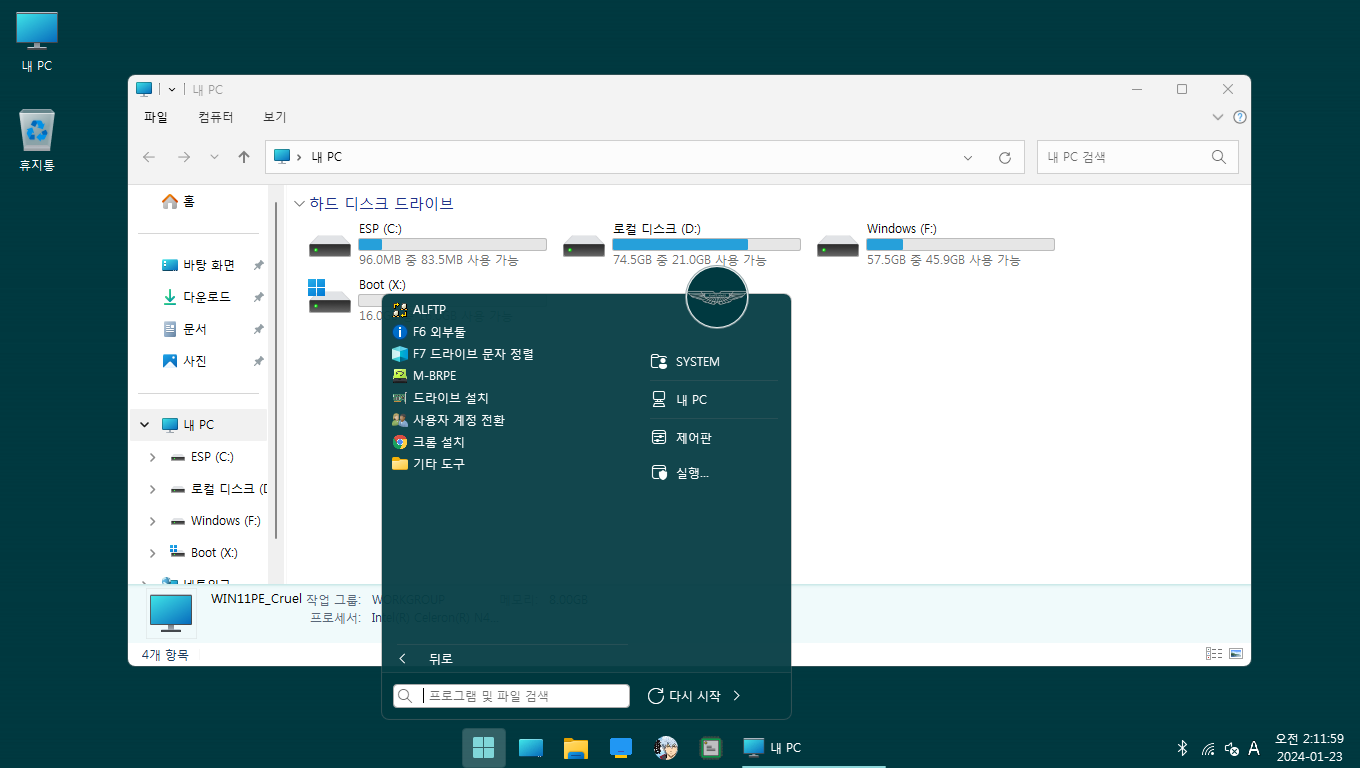1360x768 pixels.
Task: Select the 휴지통 desktop icon
Action: point(37,141)
